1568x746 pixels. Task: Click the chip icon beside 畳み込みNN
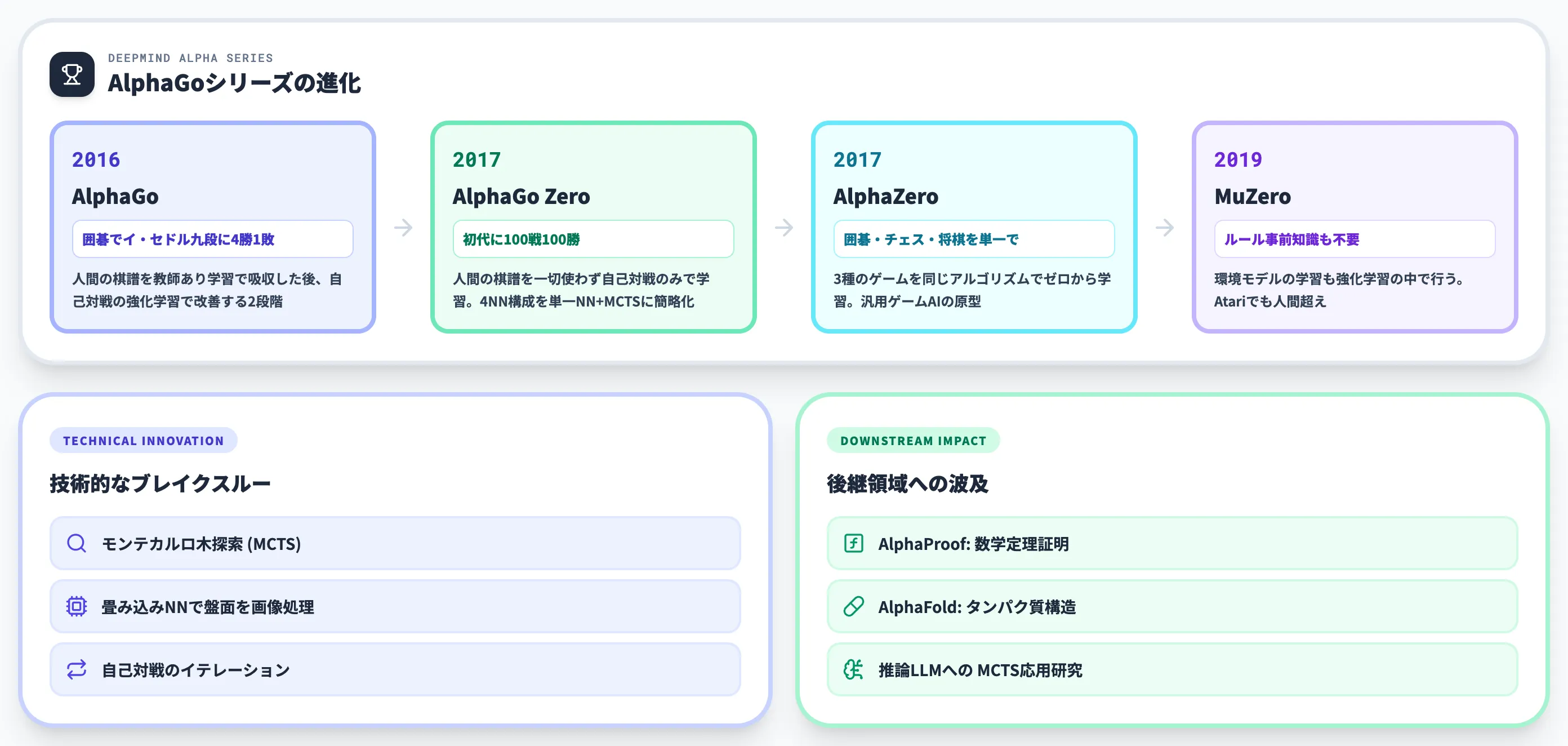coord(76,606)
